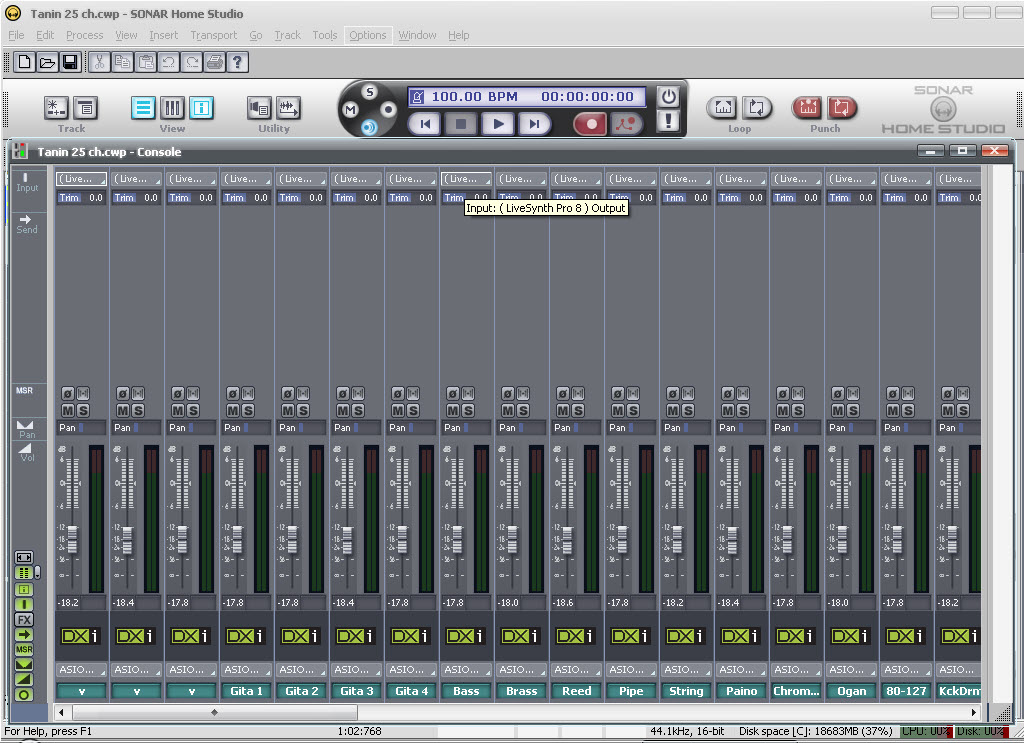Click the insert new track icon

pyautogui.click(x=56, y=108)
